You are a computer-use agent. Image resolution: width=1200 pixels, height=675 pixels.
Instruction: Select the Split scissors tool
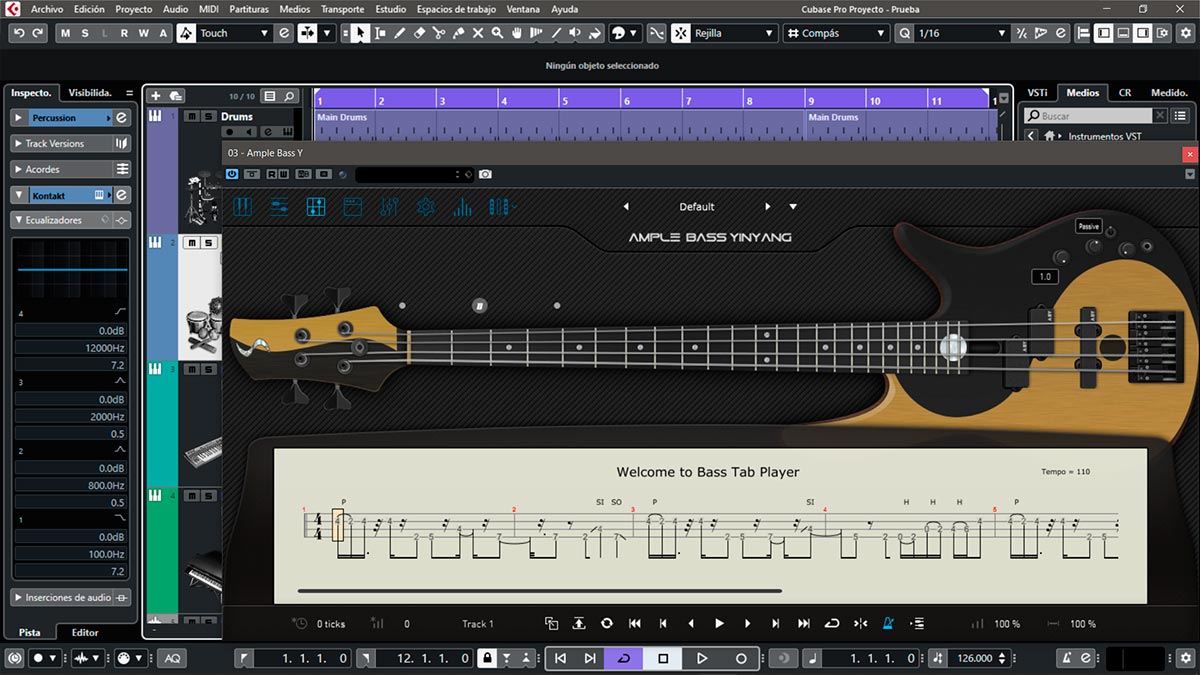[439, 33]
